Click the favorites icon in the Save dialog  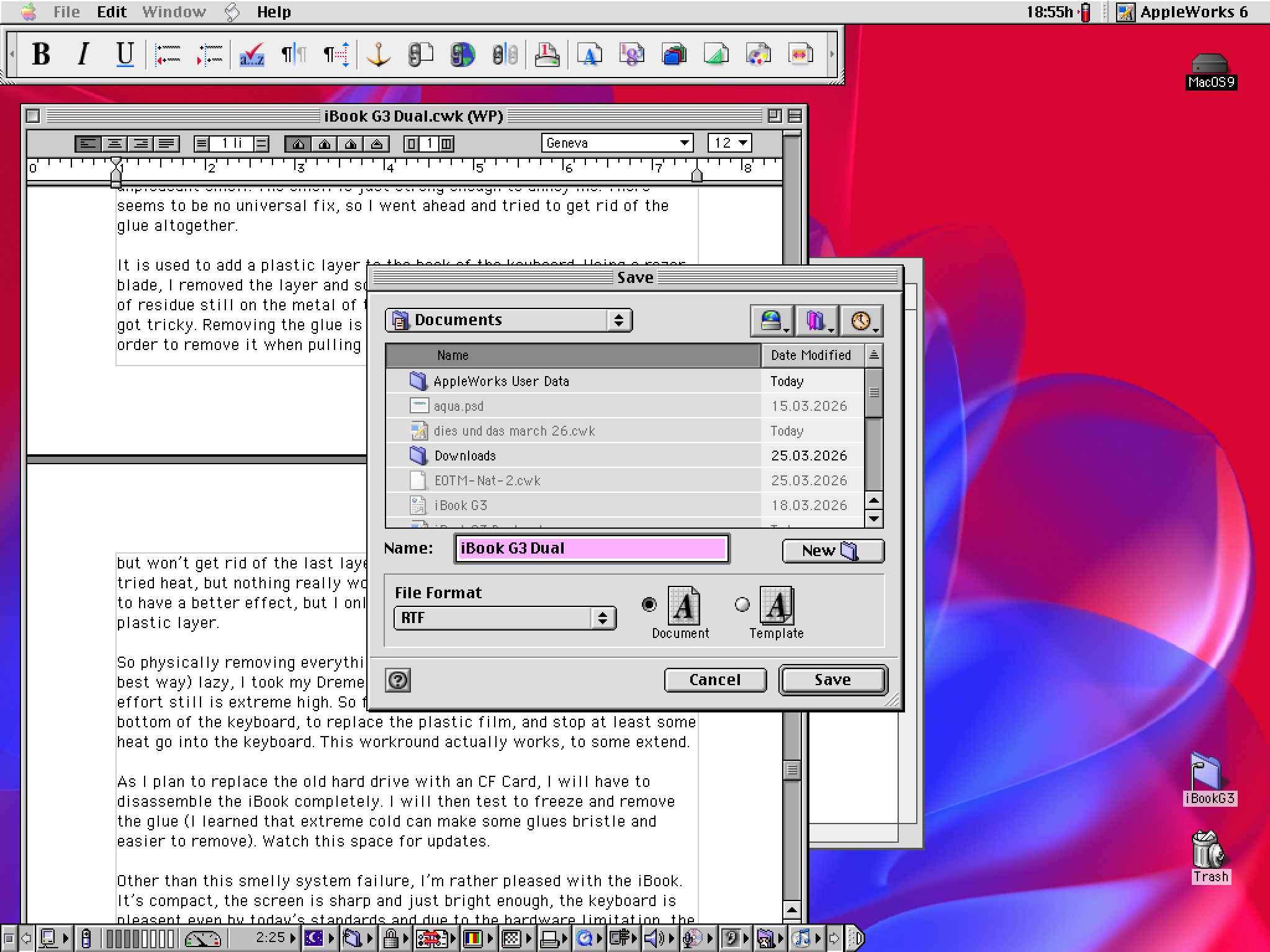tap(817, 321)
